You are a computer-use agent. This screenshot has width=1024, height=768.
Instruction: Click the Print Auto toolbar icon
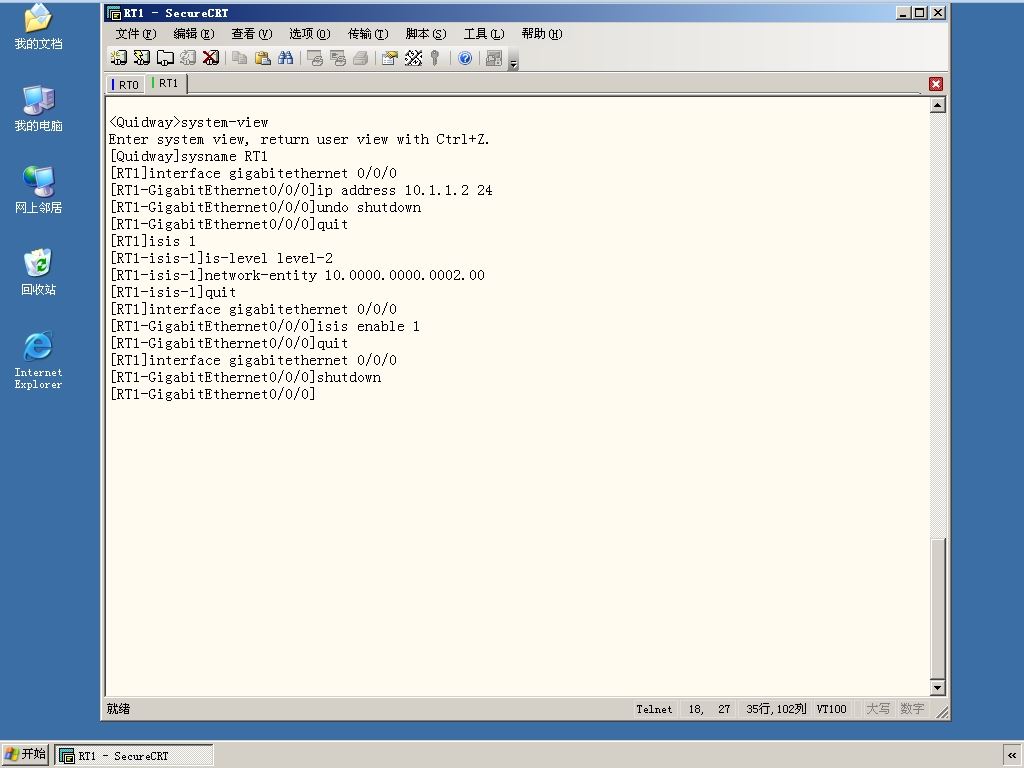[x=360, y=58]
